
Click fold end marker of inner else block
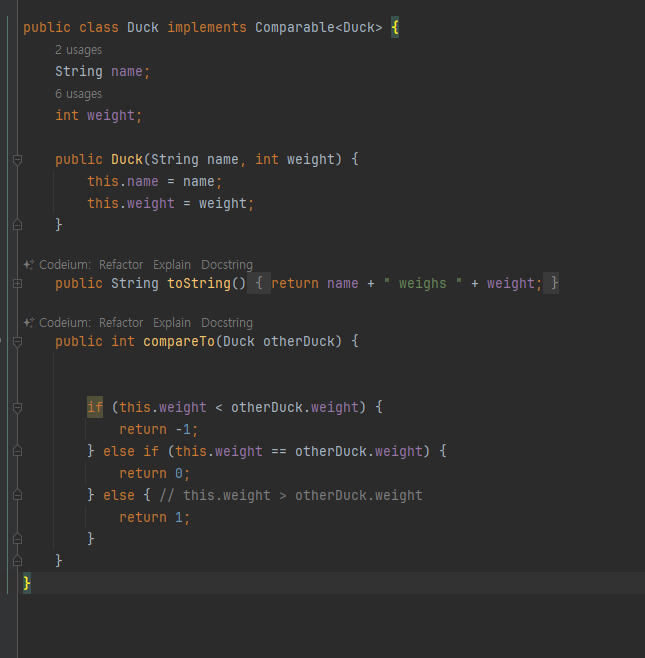click(x=17, y=539)
